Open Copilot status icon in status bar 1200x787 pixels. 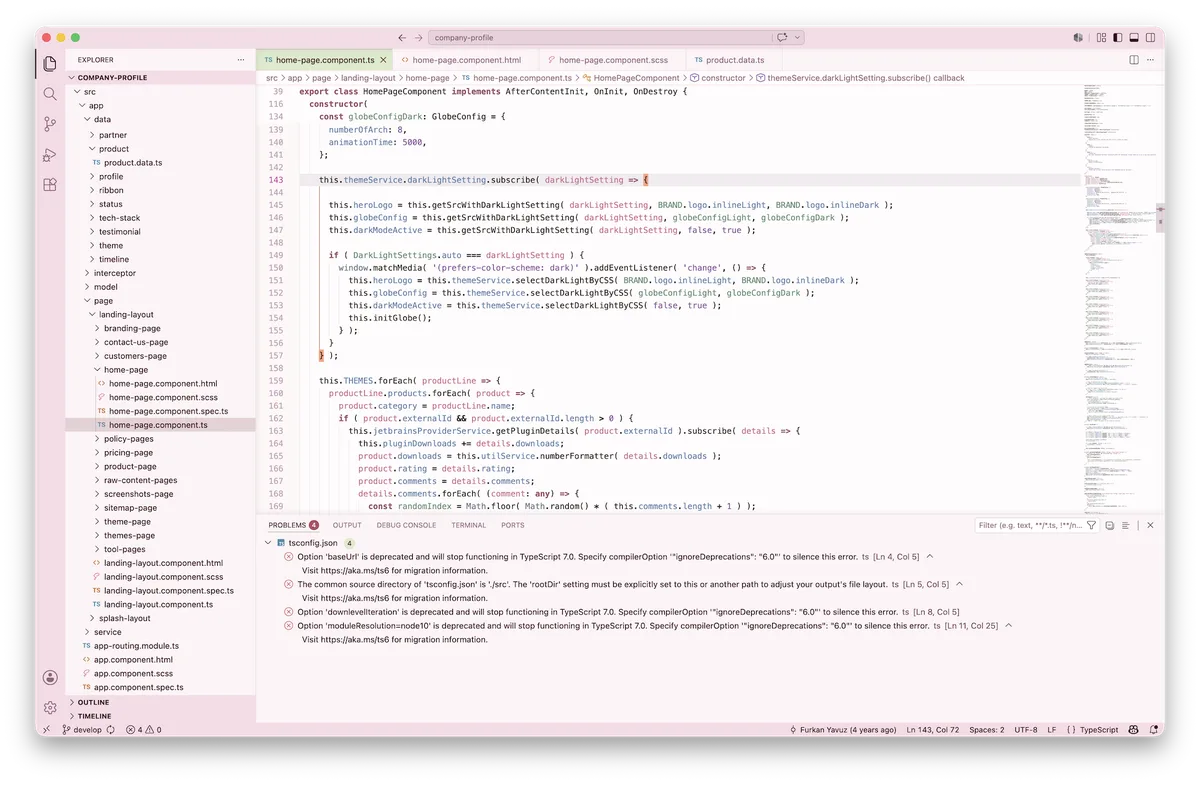[x=1132, y=730]
